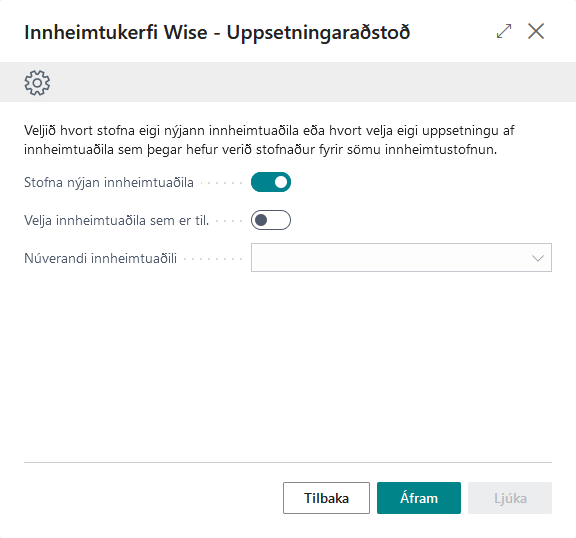Image resolution: width=576 pixels, height=538 pixels.
Task: Click the Innheimtukerfi Wise dialog title
Action: pyautogui.click(x=217, y=32)
